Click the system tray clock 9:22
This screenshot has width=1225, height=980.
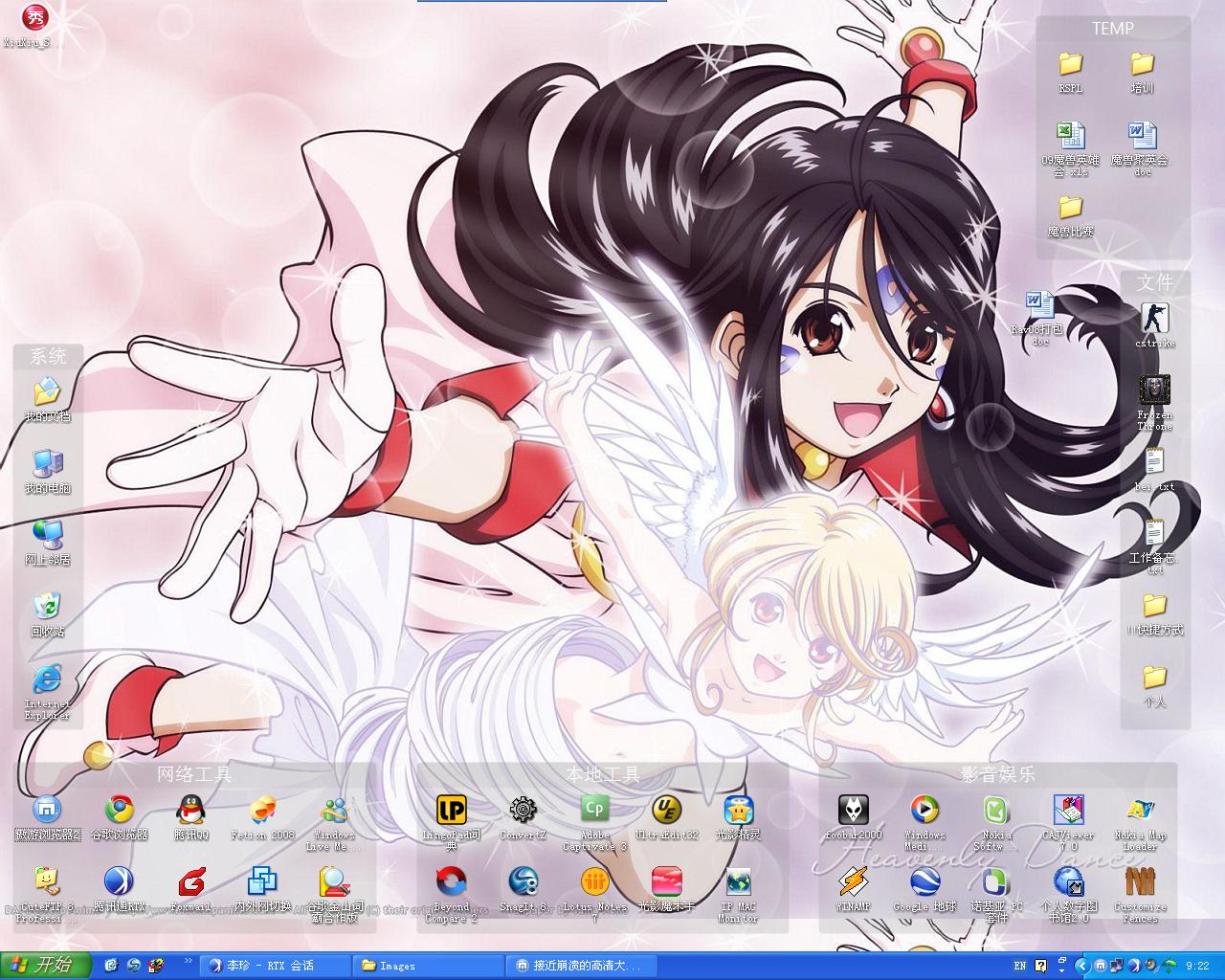coord(1196,966)
